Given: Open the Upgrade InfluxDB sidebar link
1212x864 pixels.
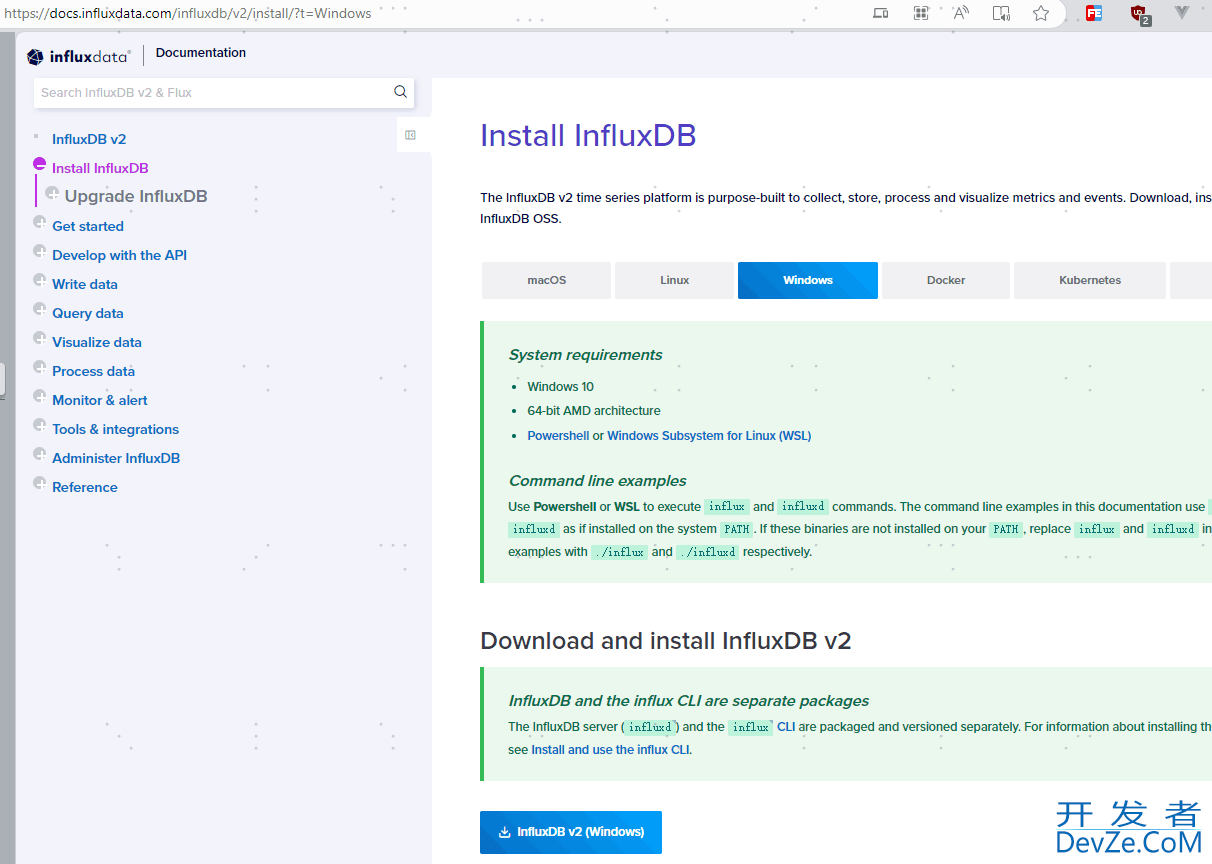Looking at the screenshot, I should 136,196.
